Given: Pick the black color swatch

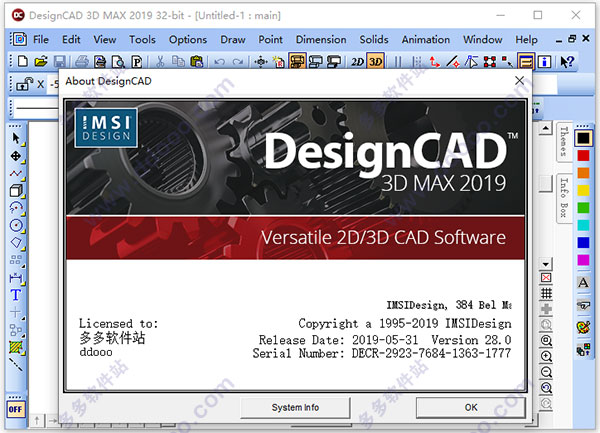Looking at the screenshot, I should click(x=583, y=138).
